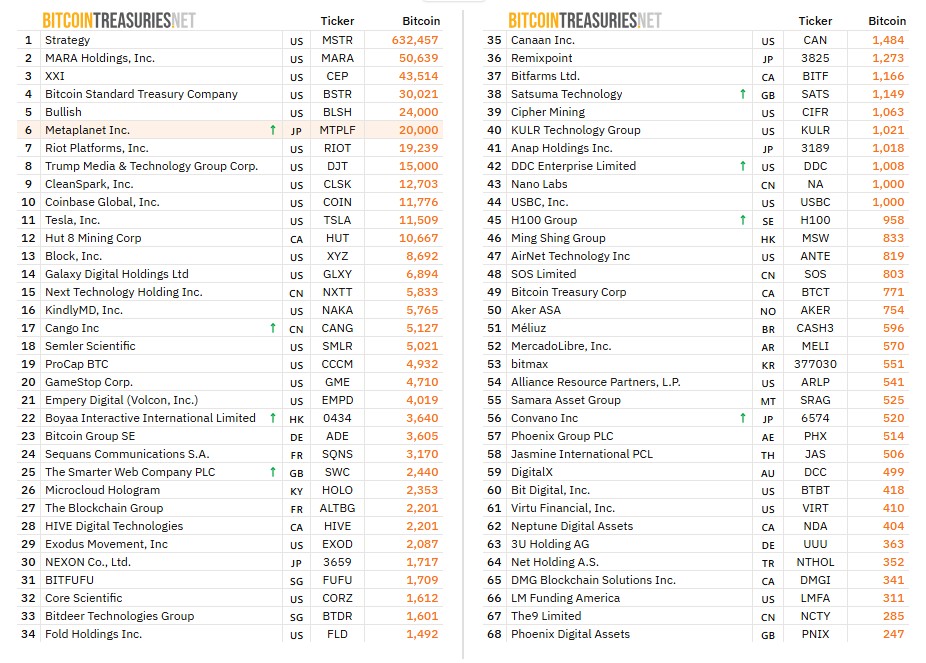Click the 285 Bitcoin value for The9 Limited
The width and height of the screenshot is (926, 663).
tap(894, 616)
